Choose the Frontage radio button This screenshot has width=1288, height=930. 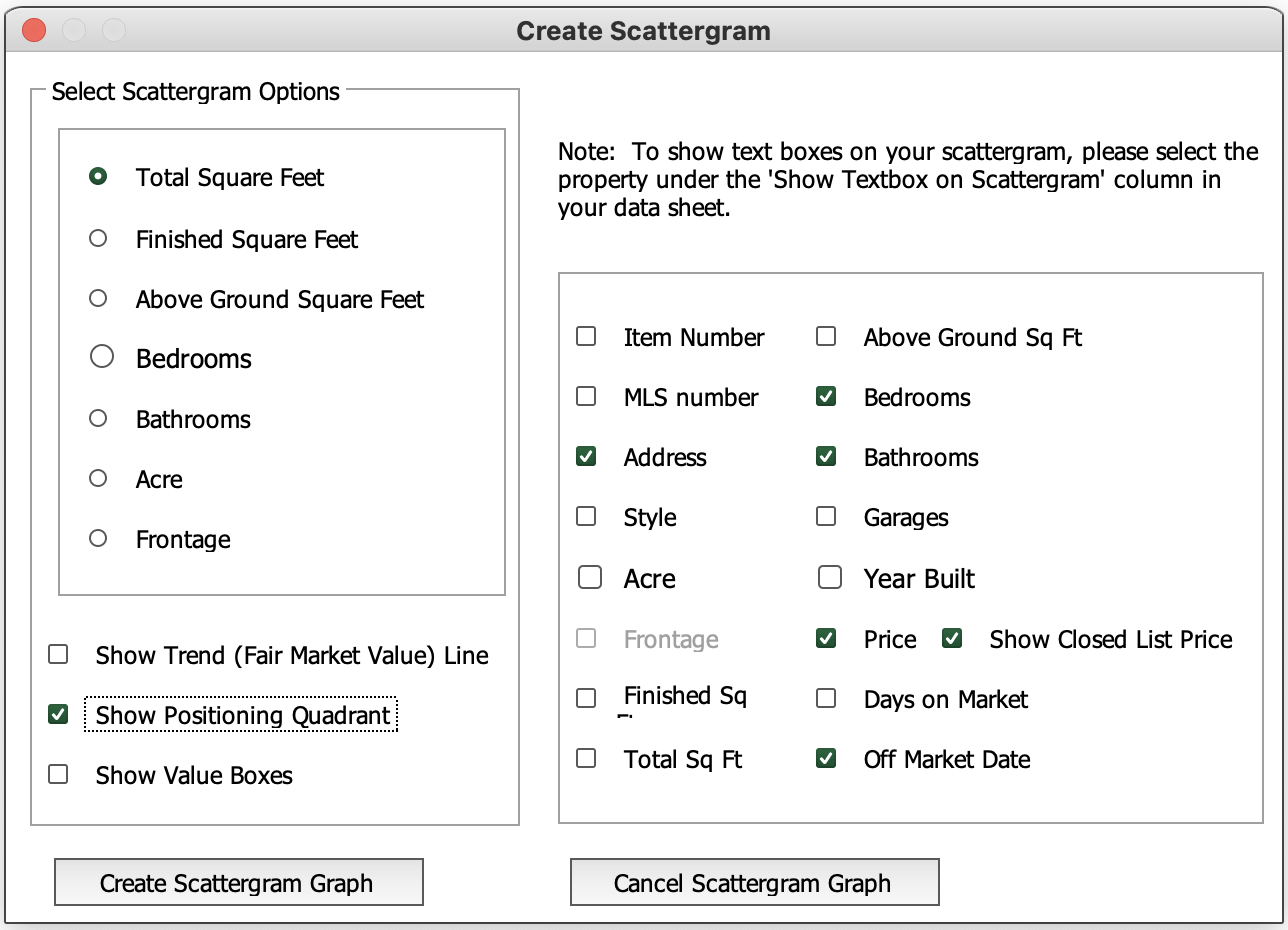tap(98, 539)
